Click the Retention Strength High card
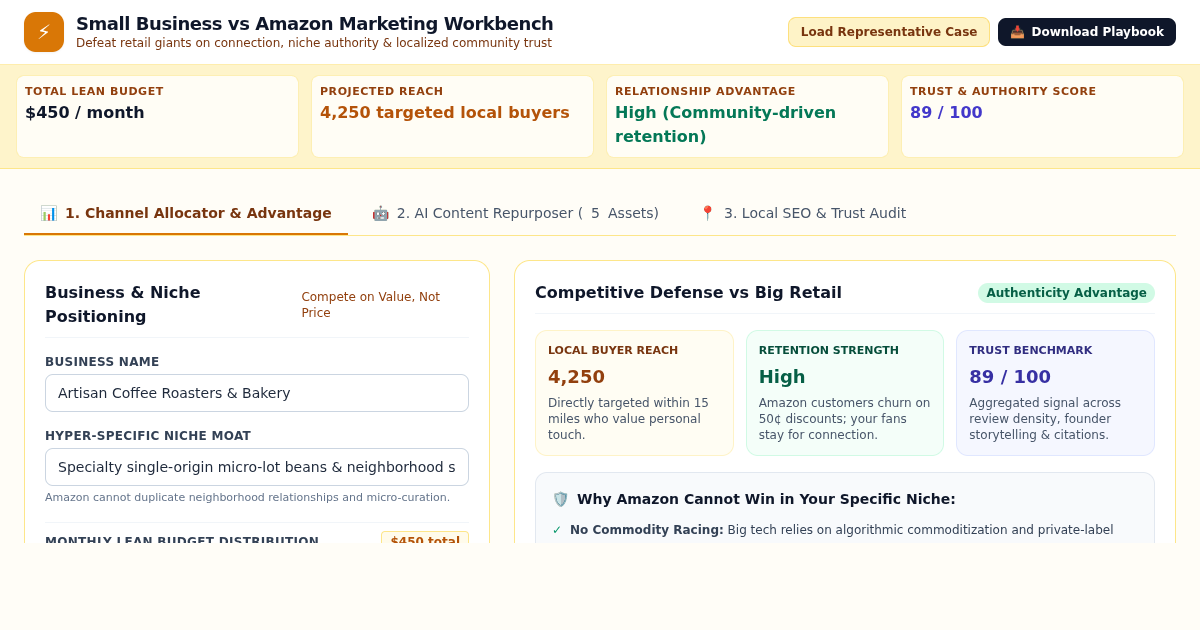 845,393
